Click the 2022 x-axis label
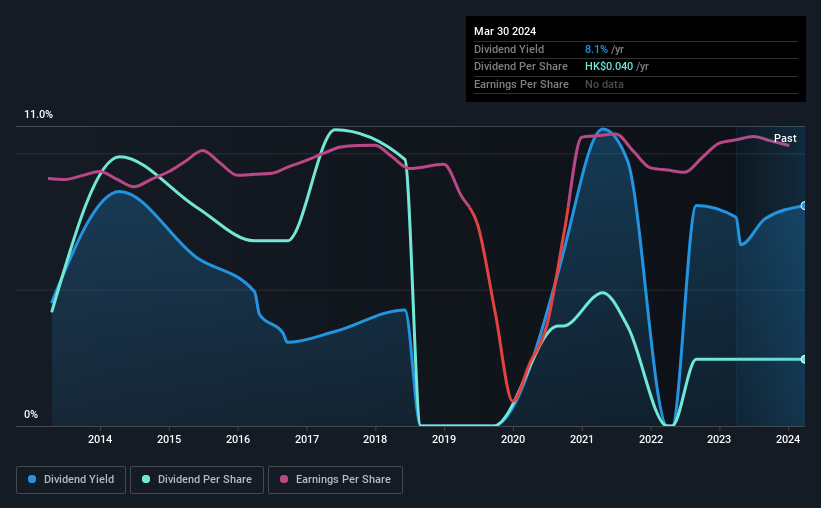 (x=651, y=439)
